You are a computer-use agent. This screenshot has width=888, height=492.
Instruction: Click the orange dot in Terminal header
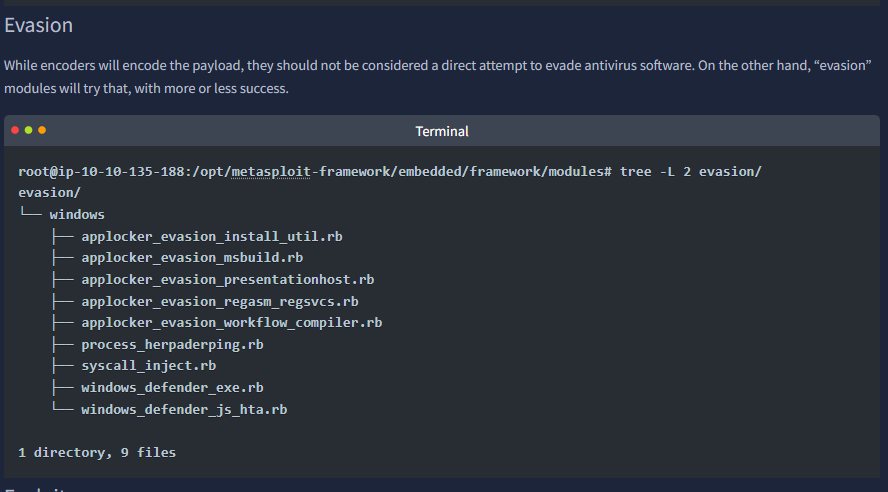pos(42,130)
